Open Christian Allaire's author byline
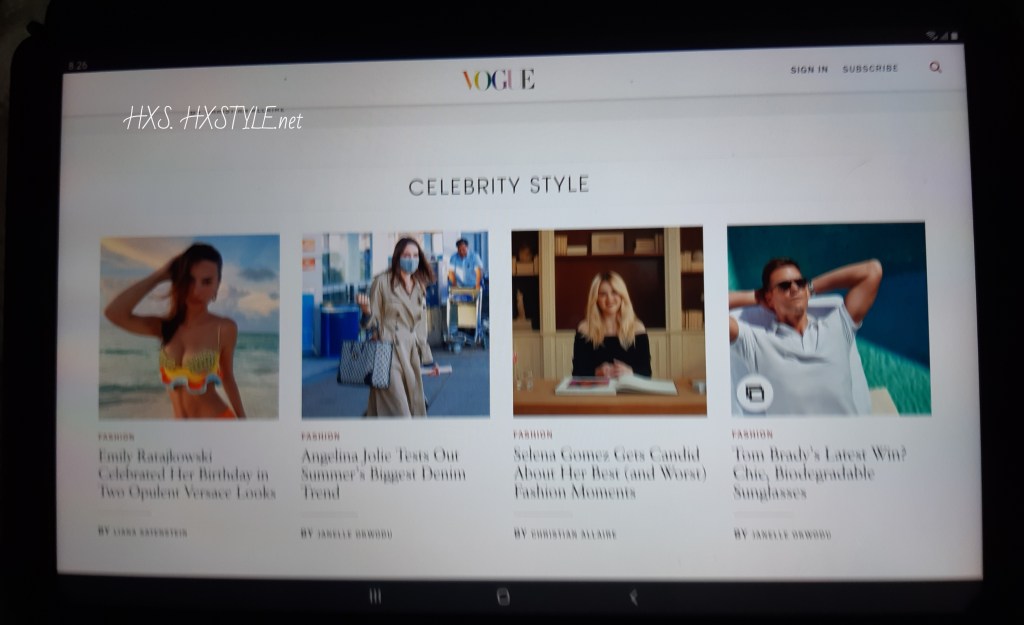The height and width of the screenshot is (625, 1024). [572, 535]
